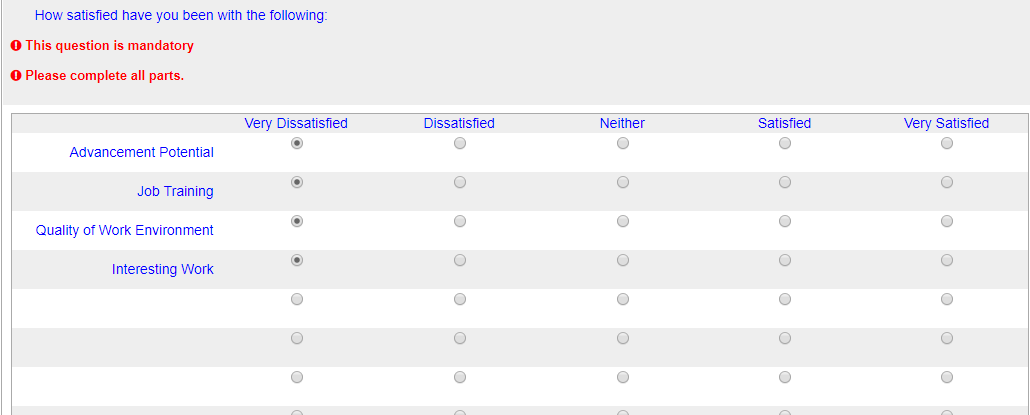Pick Dissatisfied for Interesting Work

coord(459,260)
